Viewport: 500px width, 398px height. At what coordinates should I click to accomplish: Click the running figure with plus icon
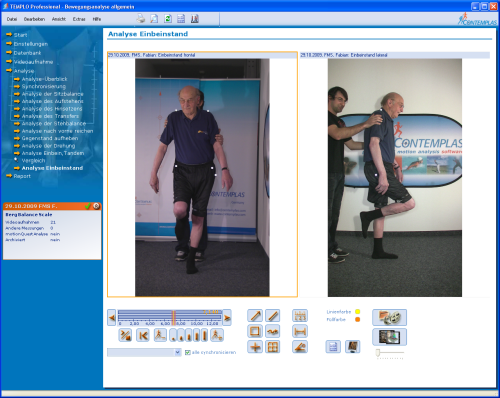pyautogui.click(x=217, y=335)
